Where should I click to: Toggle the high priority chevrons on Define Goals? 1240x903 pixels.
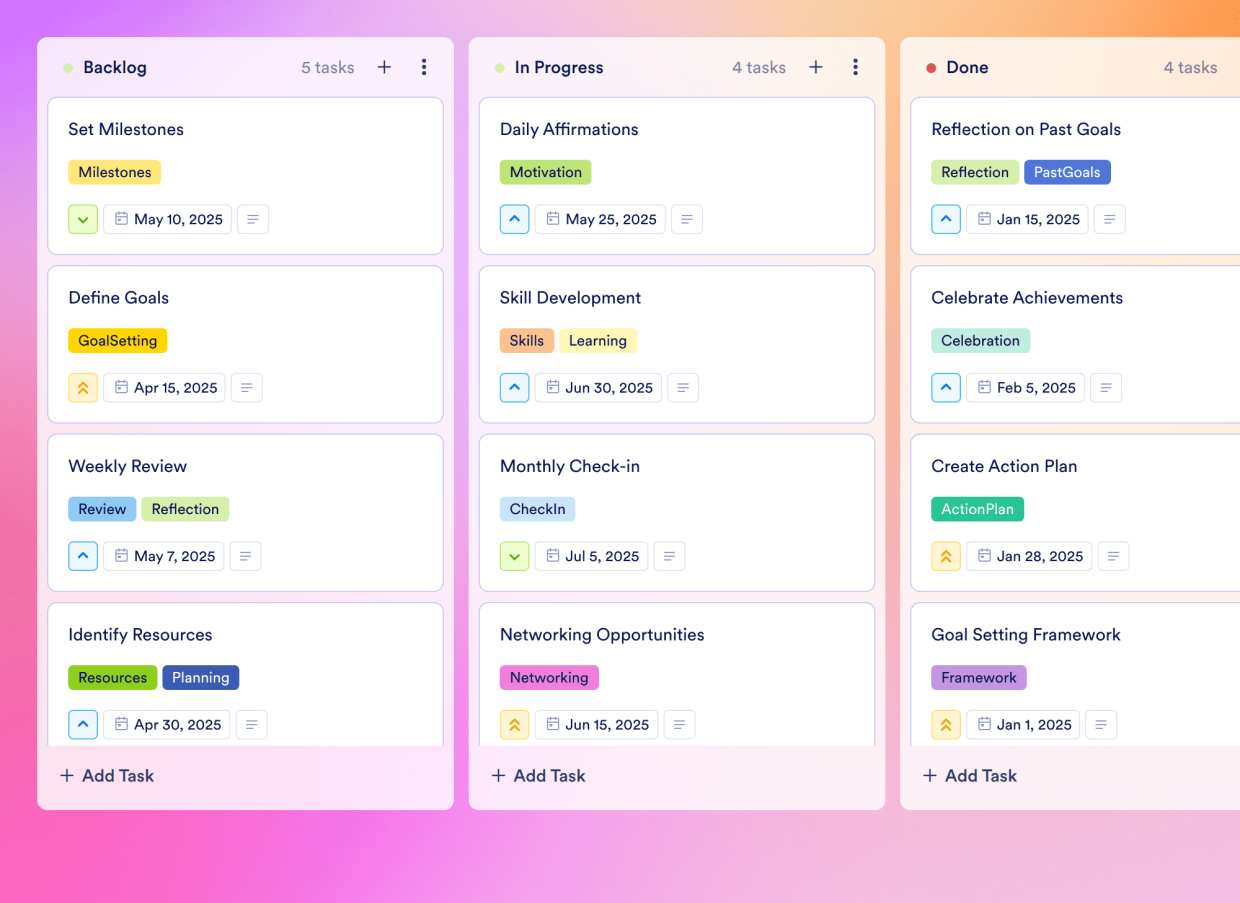(x=83, y=387)
